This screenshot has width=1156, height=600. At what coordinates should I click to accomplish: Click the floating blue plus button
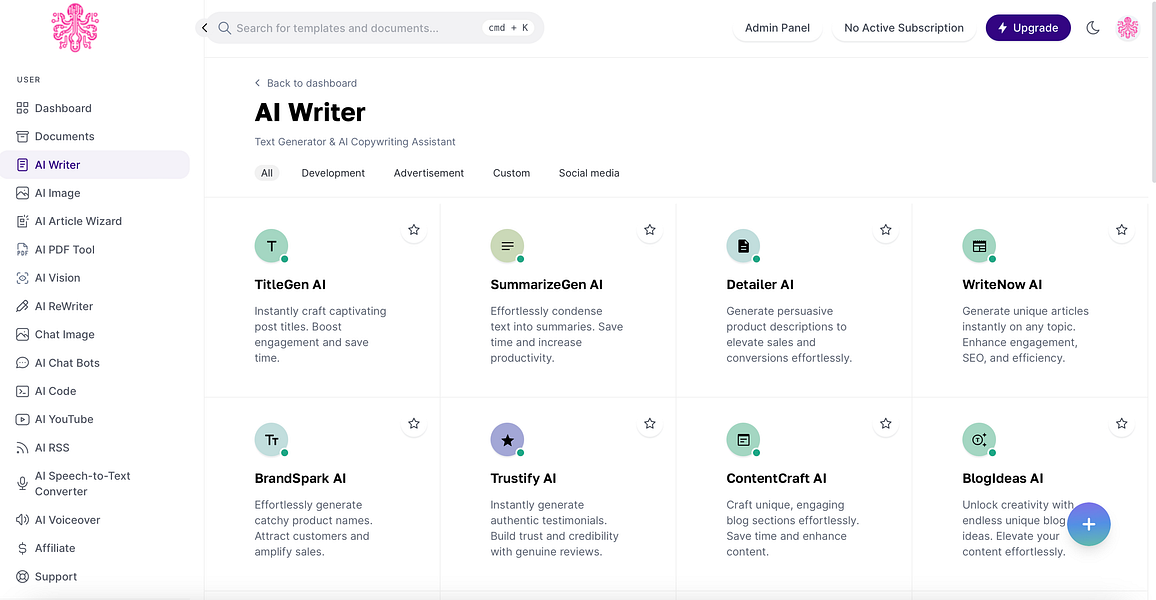[1088, 524]
